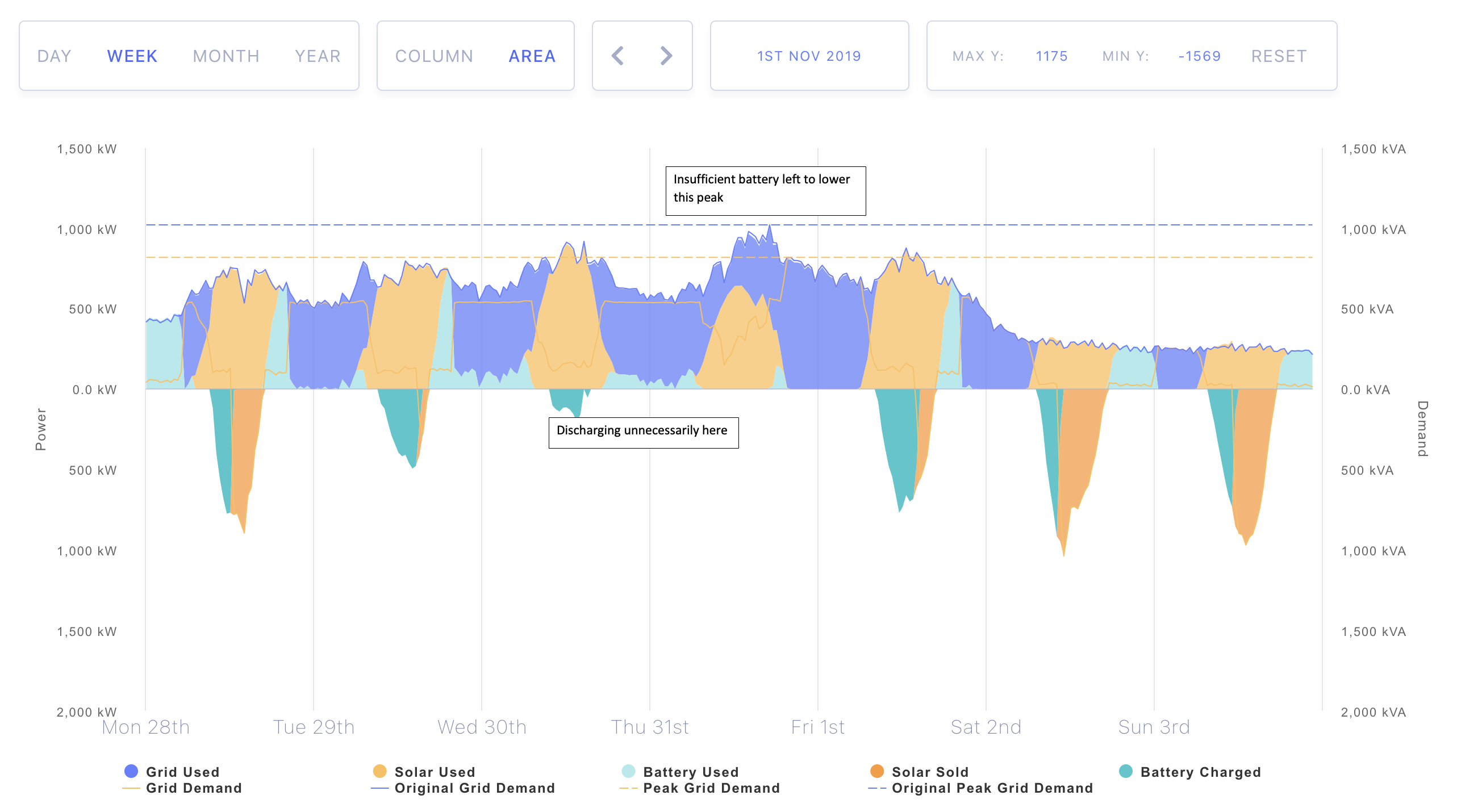Image resolution: width=1478 pixels, height=812 pixels.
Task: Click the Sun 3rd axis label
Action: coord(1154,727)
